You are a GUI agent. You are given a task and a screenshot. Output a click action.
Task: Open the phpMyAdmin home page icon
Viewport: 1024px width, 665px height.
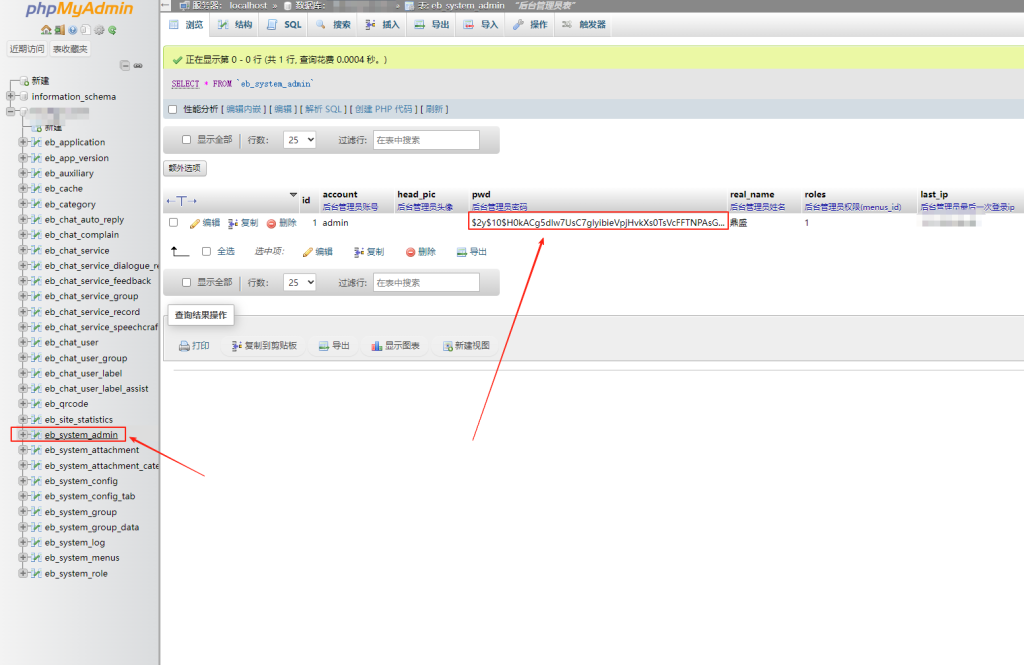point(46,30)
